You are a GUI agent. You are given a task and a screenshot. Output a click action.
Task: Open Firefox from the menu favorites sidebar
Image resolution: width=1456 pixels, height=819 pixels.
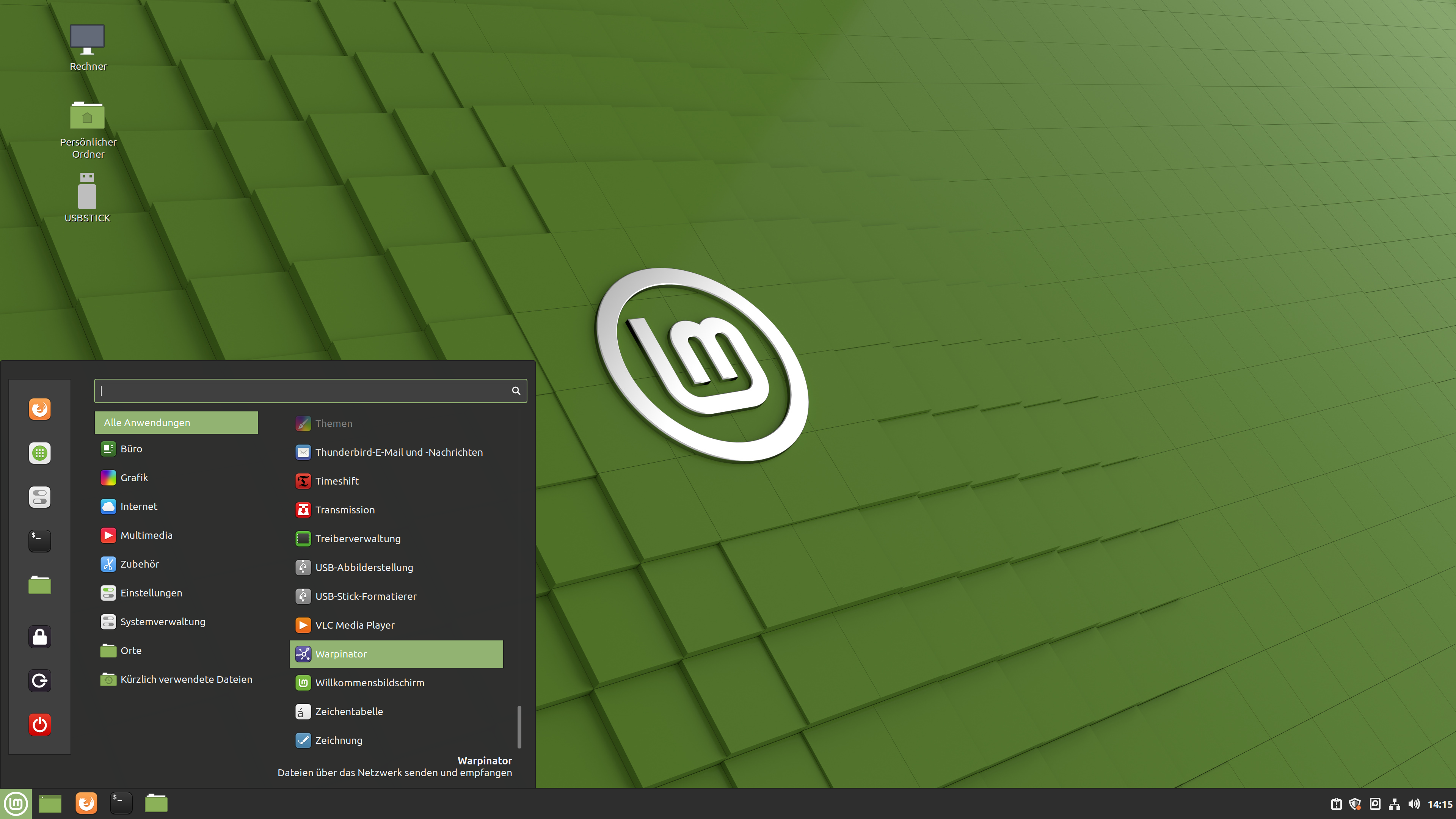pos(39,409)
